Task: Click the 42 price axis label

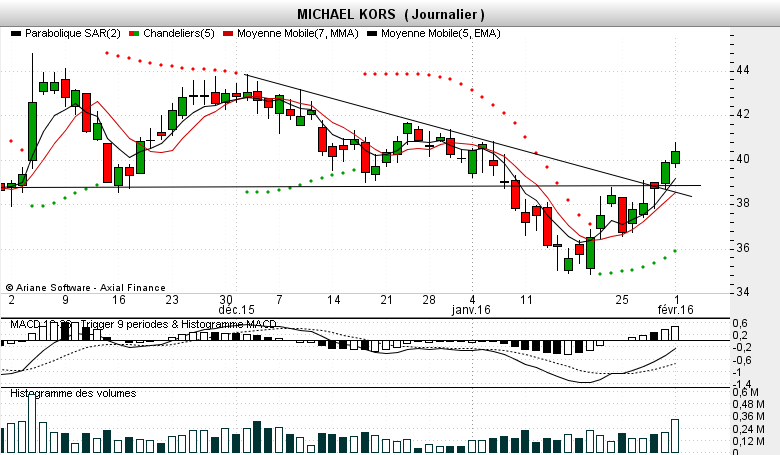Action: pyautogui.click(x=743, y=114)
